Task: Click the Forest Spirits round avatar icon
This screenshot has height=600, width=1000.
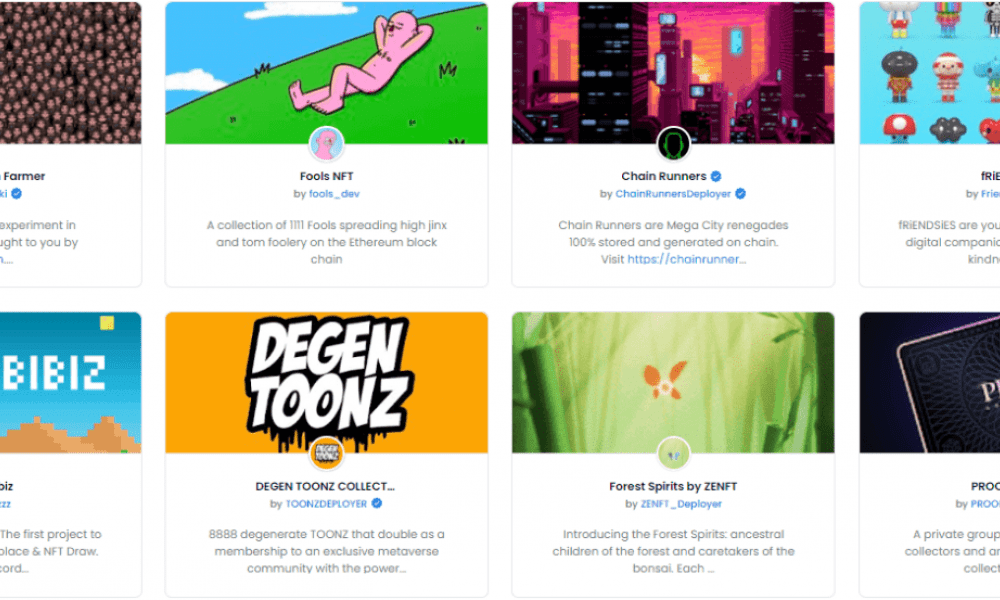Action: (x=673, y=453)
